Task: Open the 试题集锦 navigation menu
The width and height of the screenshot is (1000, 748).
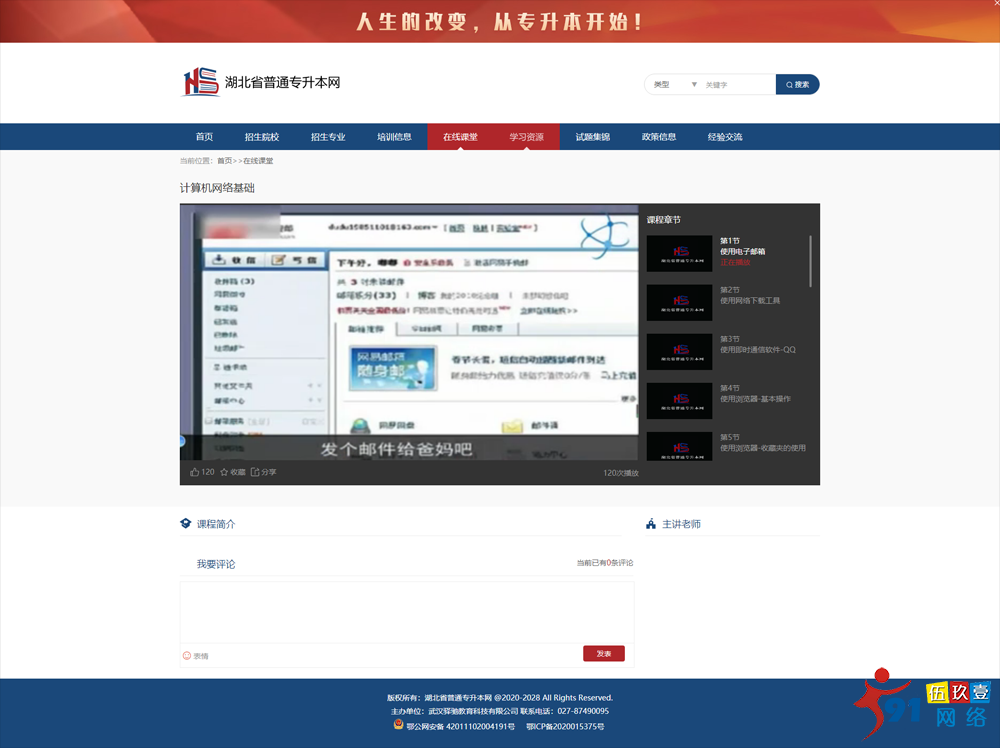Action: [593, 136]
